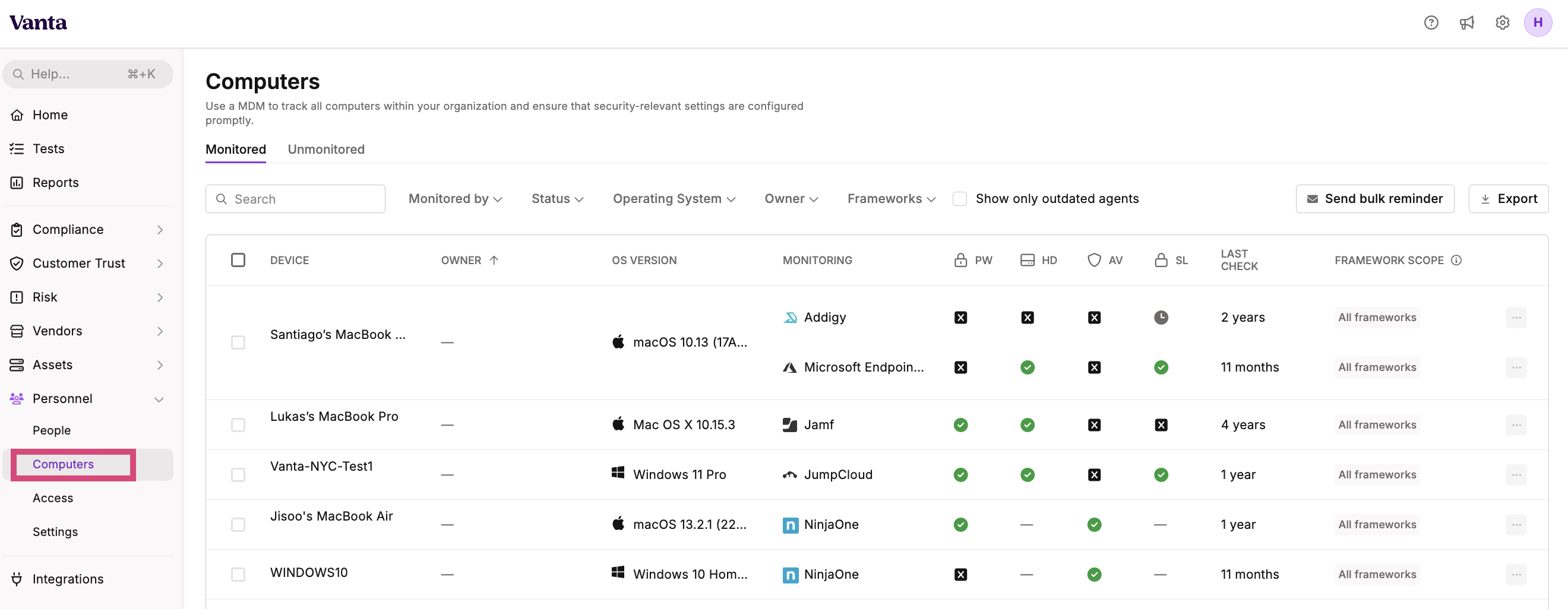Image resolution: width=1568 pixels, height=609 pixels.
Task: Open the help question-mark icon in header
Action: [1431, 23]
